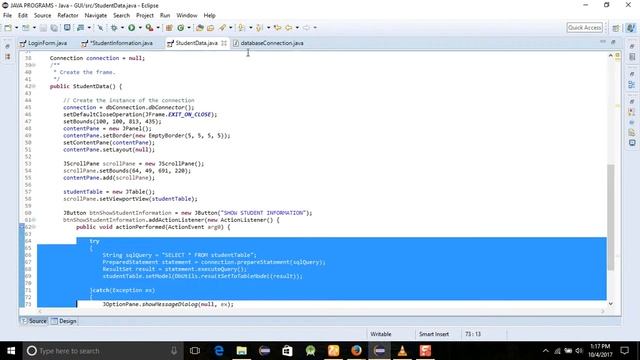Click the Writable status entry

380,334
